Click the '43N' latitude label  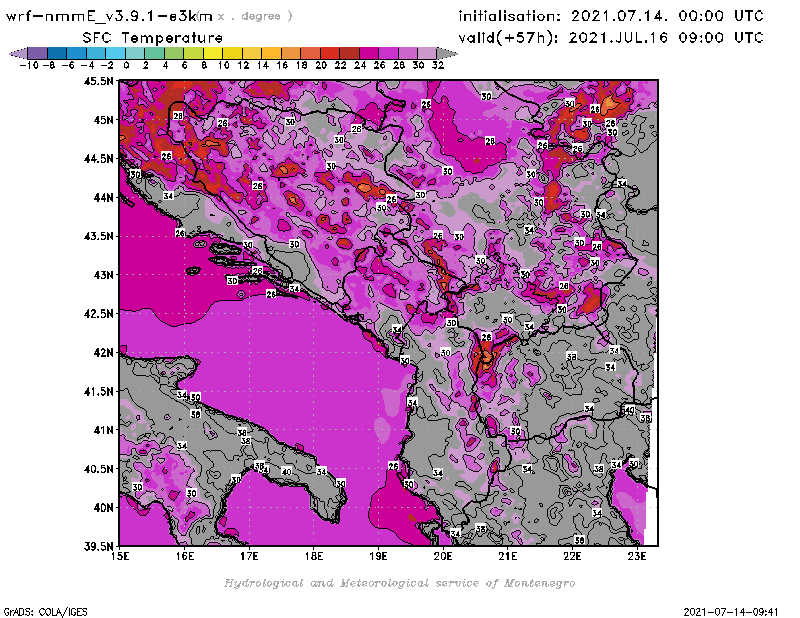[x=103, y=275]
